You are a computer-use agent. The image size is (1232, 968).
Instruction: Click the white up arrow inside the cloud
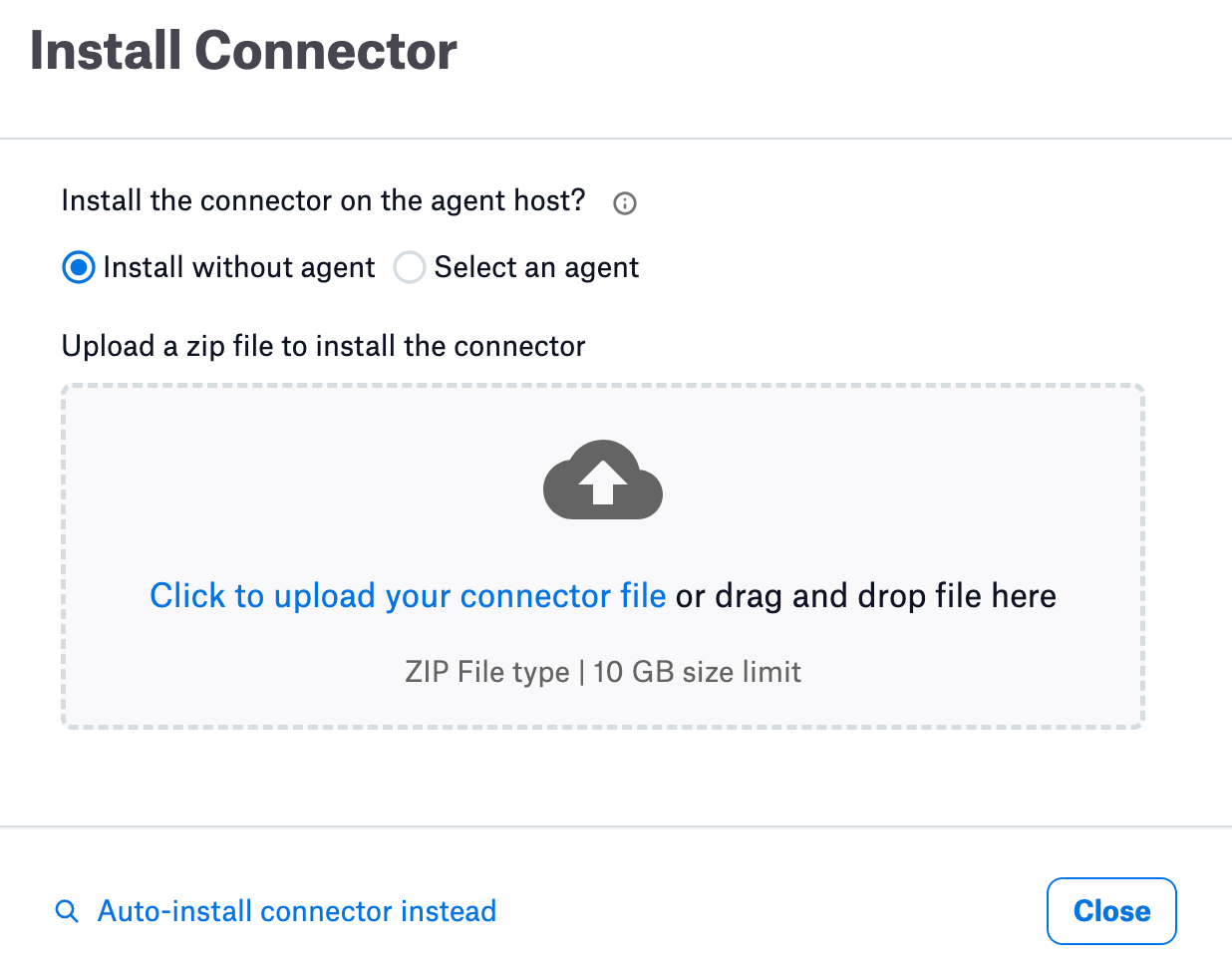(603, 483)
